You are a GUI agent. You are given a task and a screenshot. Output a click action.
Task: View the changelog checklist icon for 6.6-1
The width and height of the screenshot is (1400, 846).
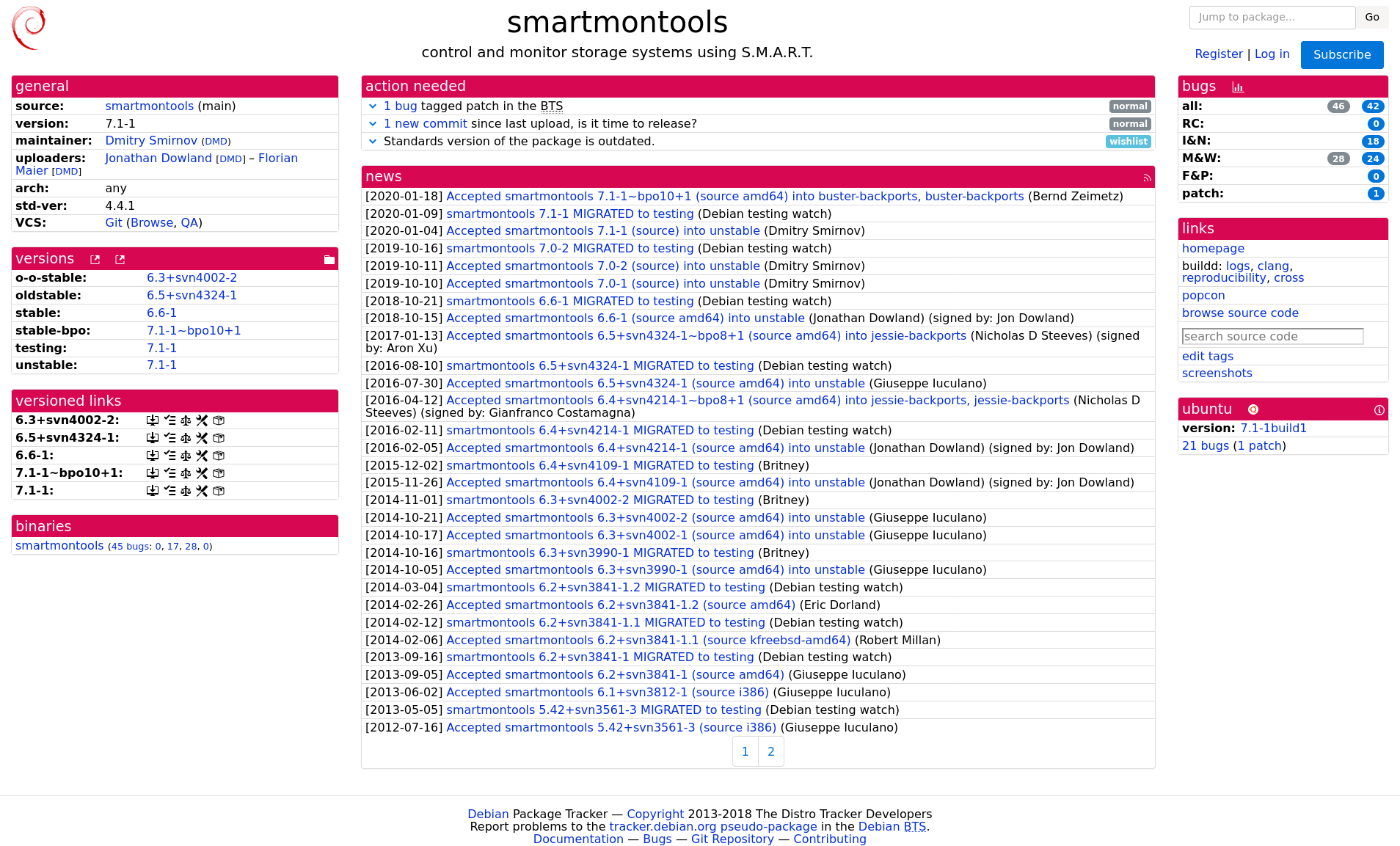coord(169,456)
